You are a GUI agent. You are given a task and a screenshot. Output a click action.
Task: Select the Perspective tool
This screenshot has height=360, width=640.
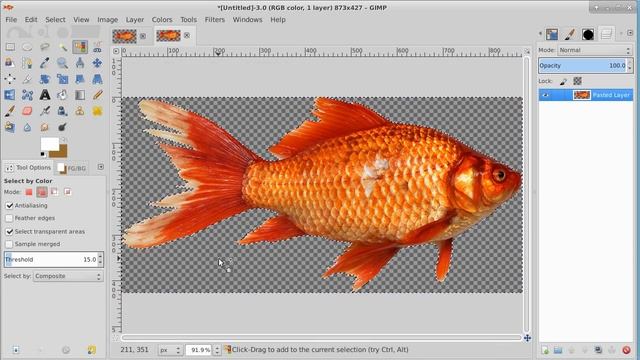pos(97,79)
